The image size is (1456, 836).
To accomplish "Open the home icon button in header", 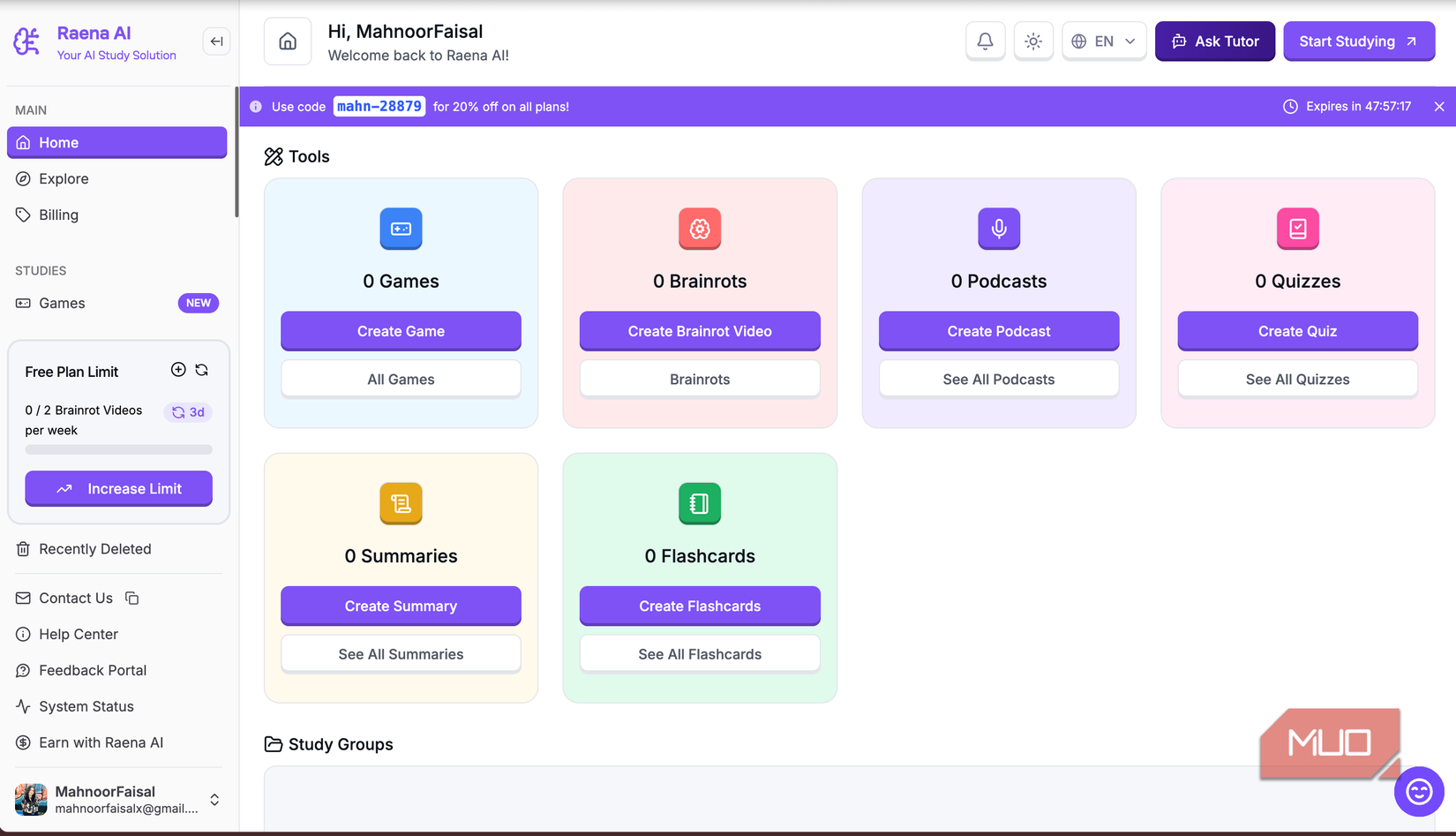I will pyautogui.click(x=288, y=41).
